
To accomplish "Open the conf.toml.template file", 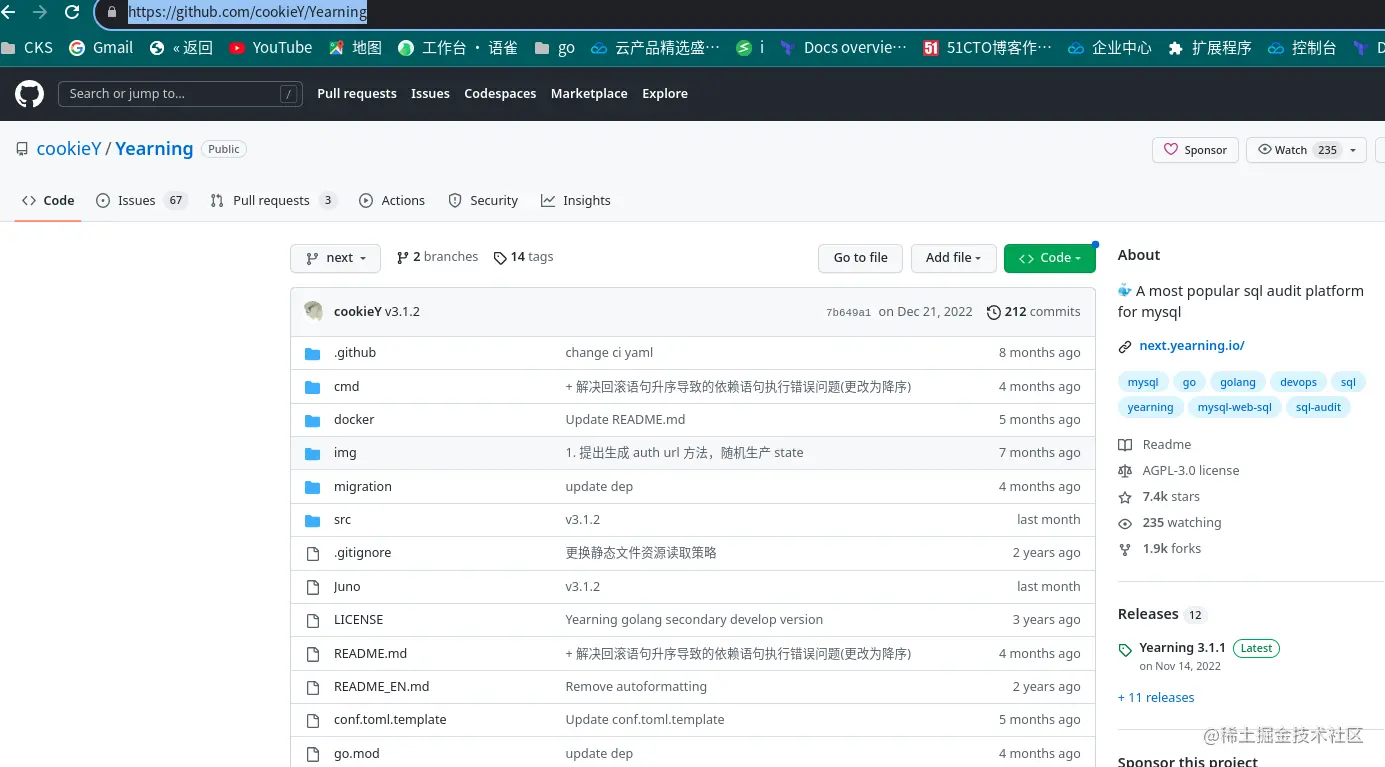I will (x=390, y=720).
